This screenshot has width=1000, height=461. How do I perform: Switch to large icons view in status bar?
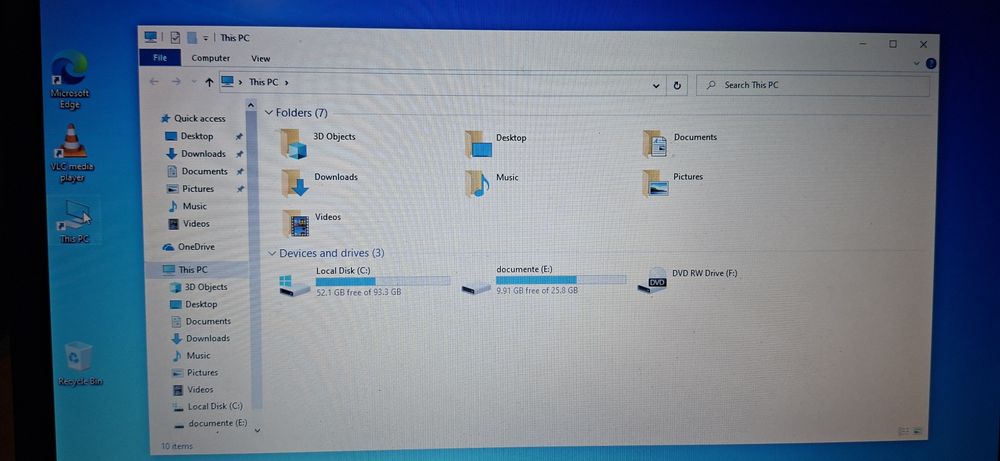(x=918, y=432)
